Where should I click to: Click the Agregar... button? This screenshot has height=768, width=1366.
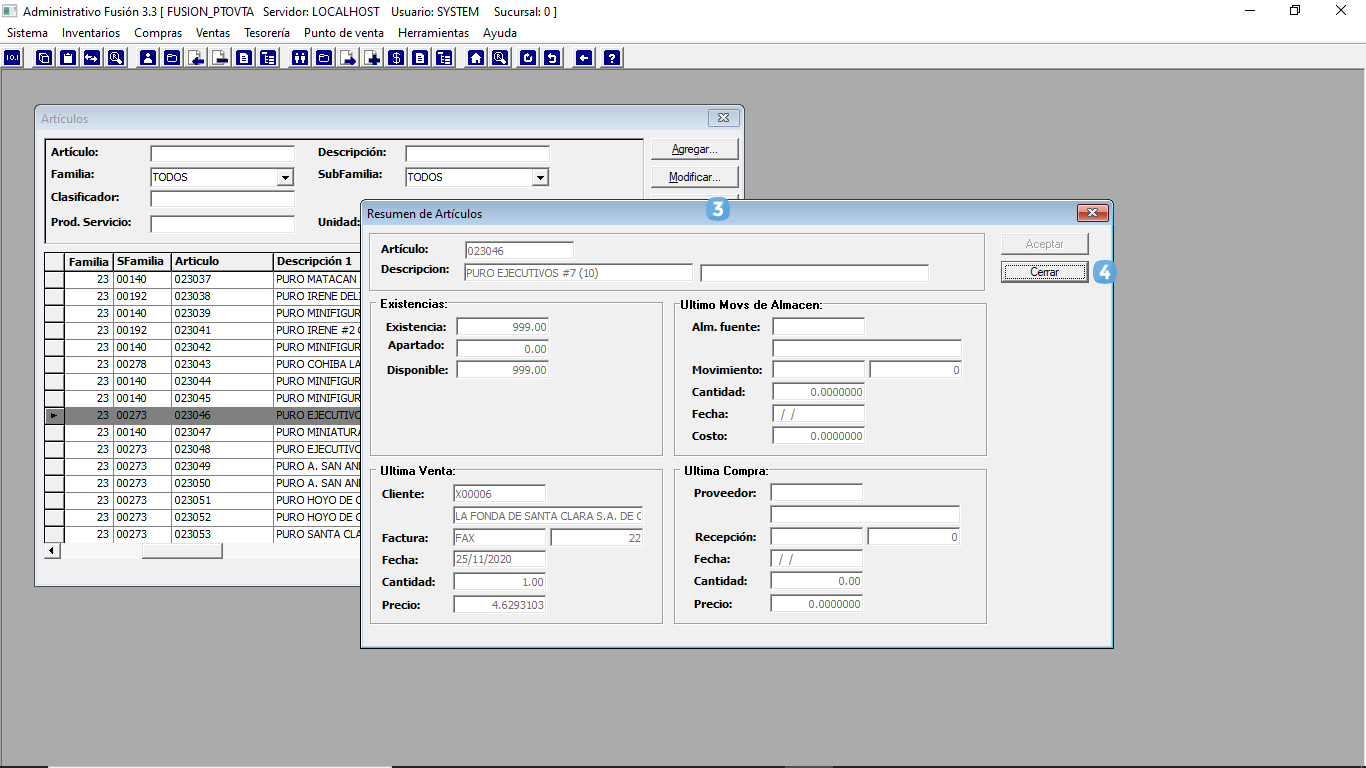(695, 149)
